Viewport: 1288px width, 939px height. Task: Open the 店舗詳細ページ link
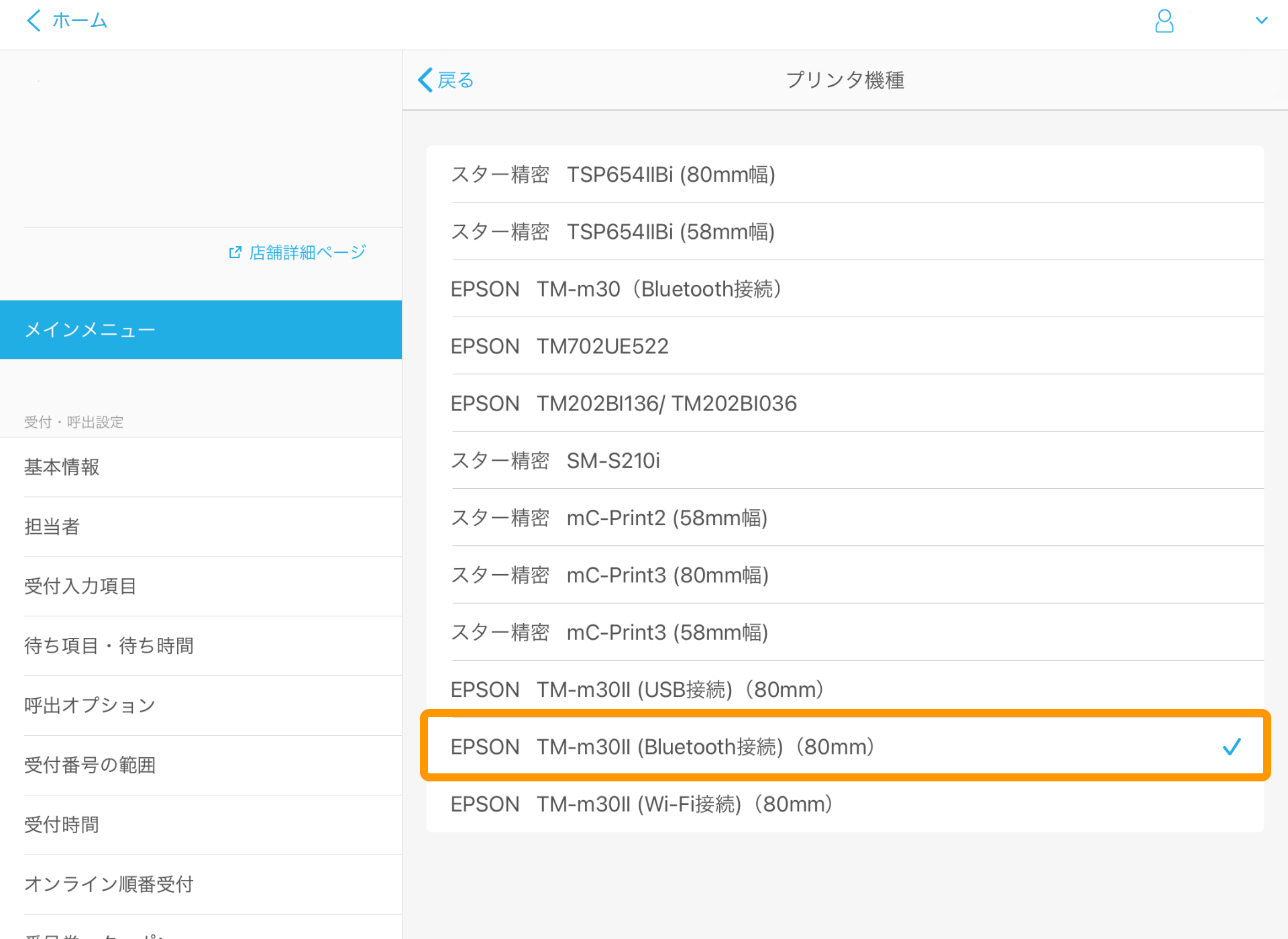coord(307,252)
